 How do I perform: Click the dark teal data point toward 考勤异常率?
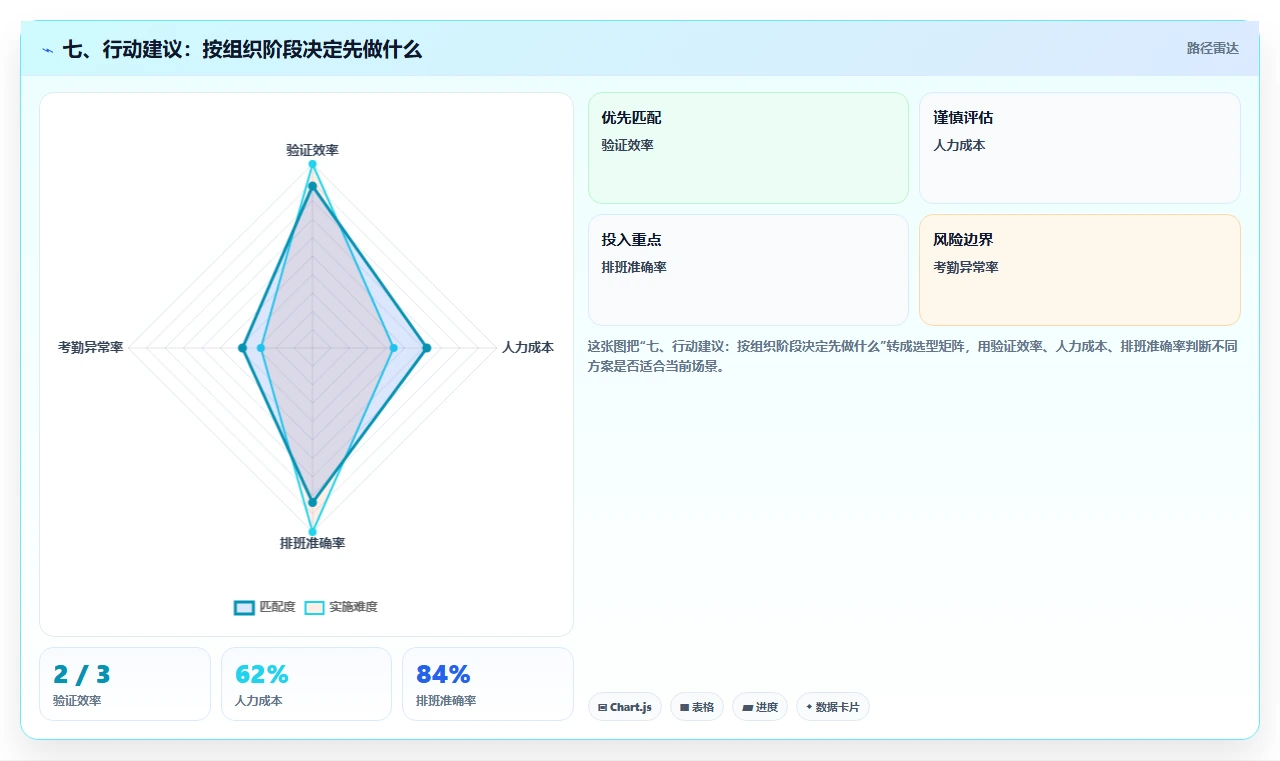point(242,348)
